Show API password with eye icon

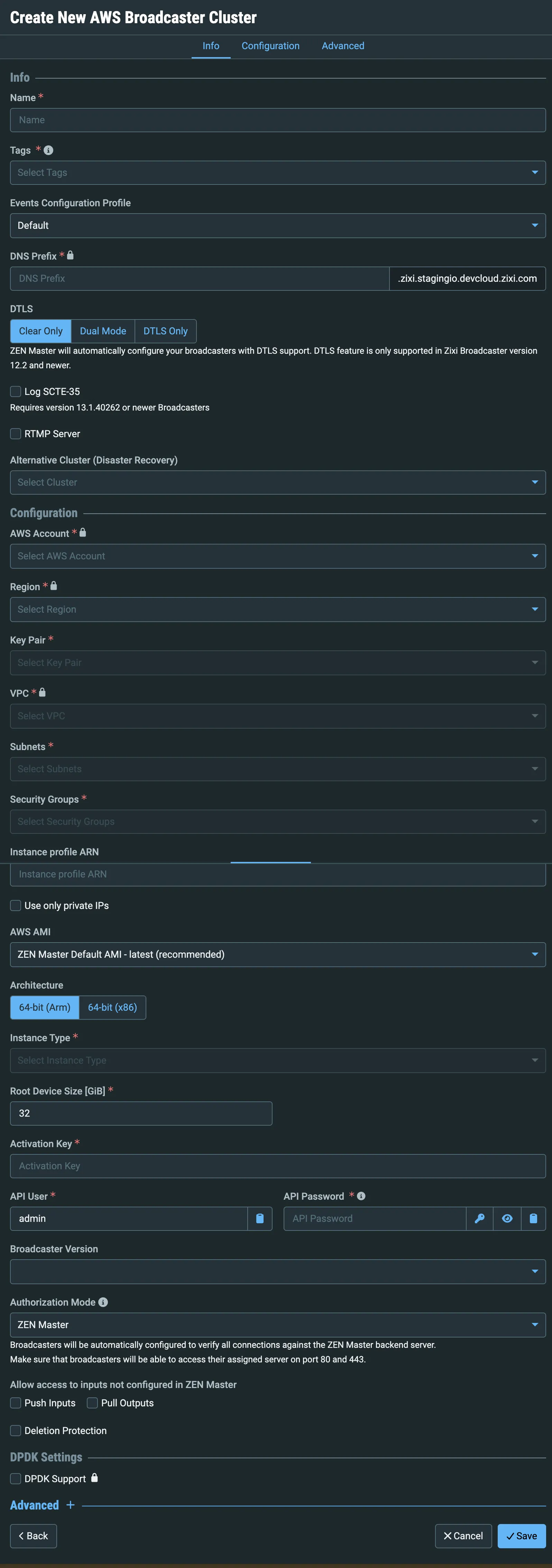(507, 1219)
